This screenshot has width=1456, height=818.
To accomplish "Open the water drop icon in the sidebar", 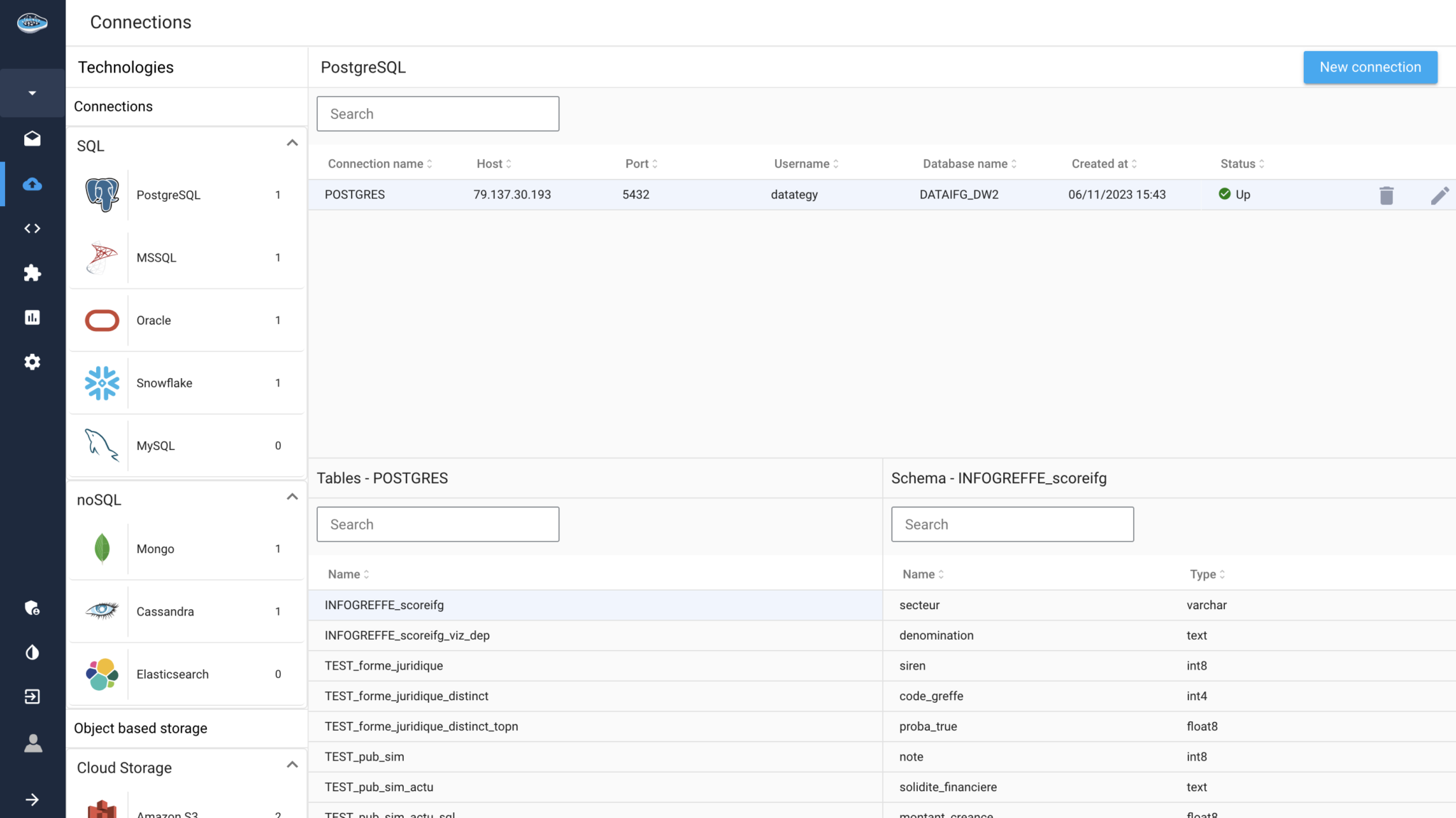I will pyautogui.click(x=32, y=652).
